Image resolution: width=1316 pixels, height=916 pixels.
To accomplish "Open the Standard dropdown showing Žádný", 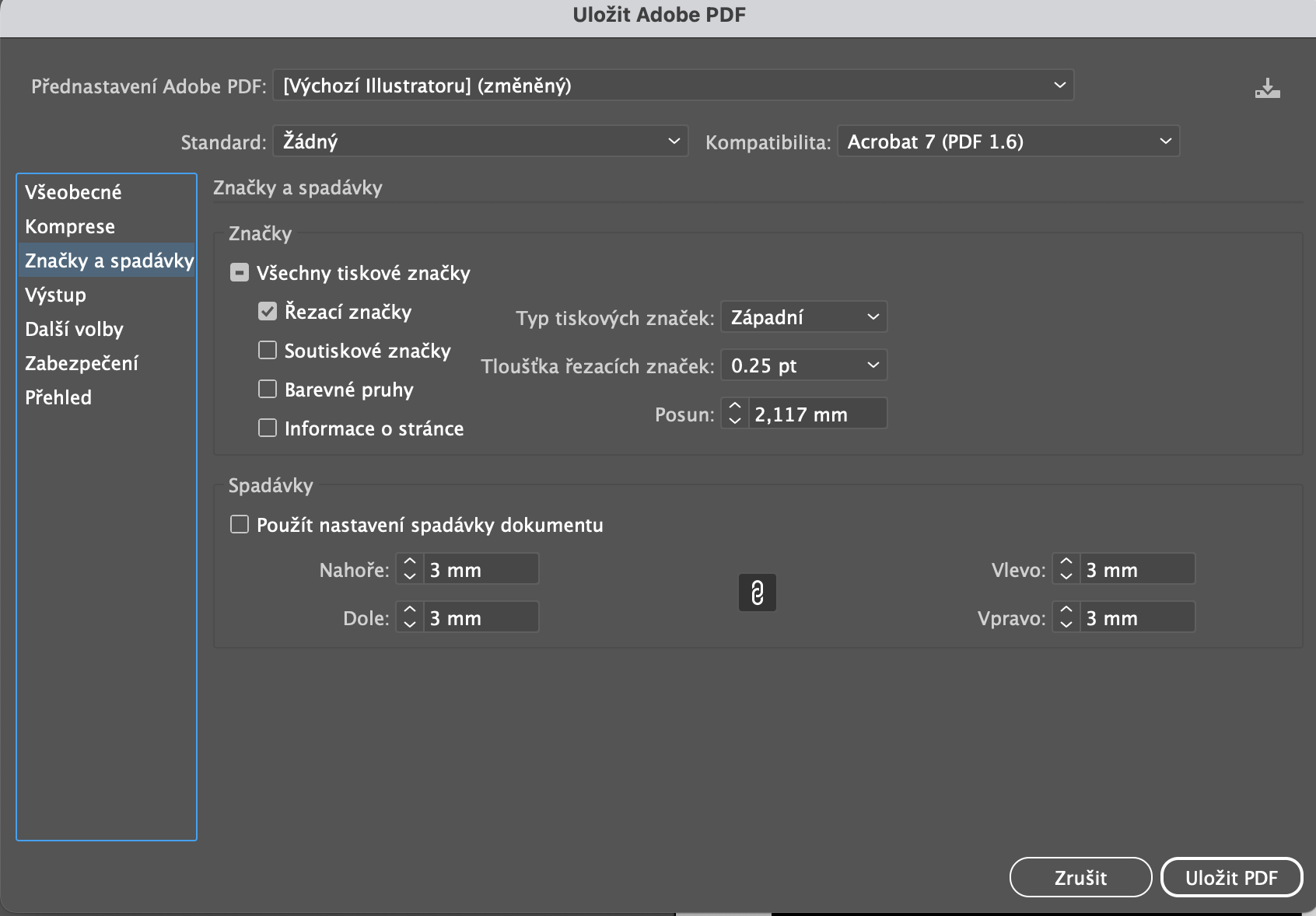I will click(481, 142).
